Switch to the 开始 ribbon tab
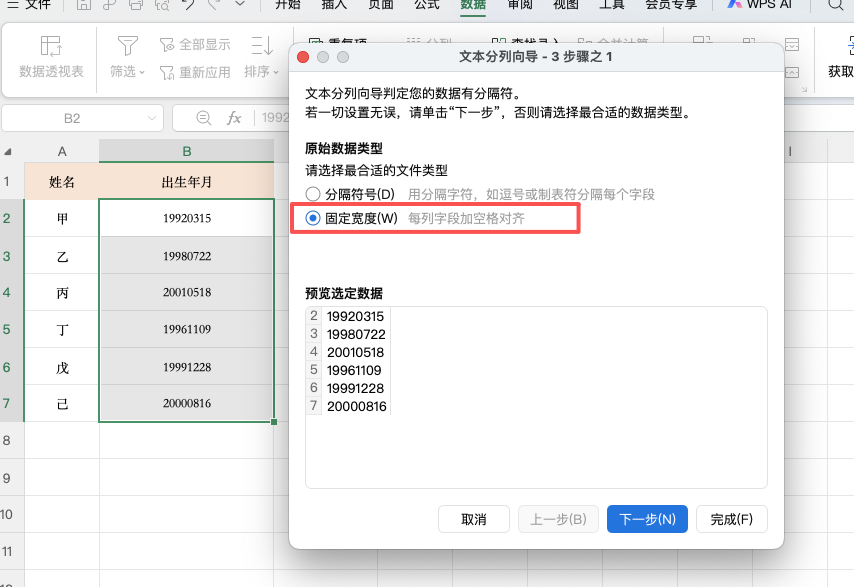Screen dimensions: 854x587 (288, 4)
